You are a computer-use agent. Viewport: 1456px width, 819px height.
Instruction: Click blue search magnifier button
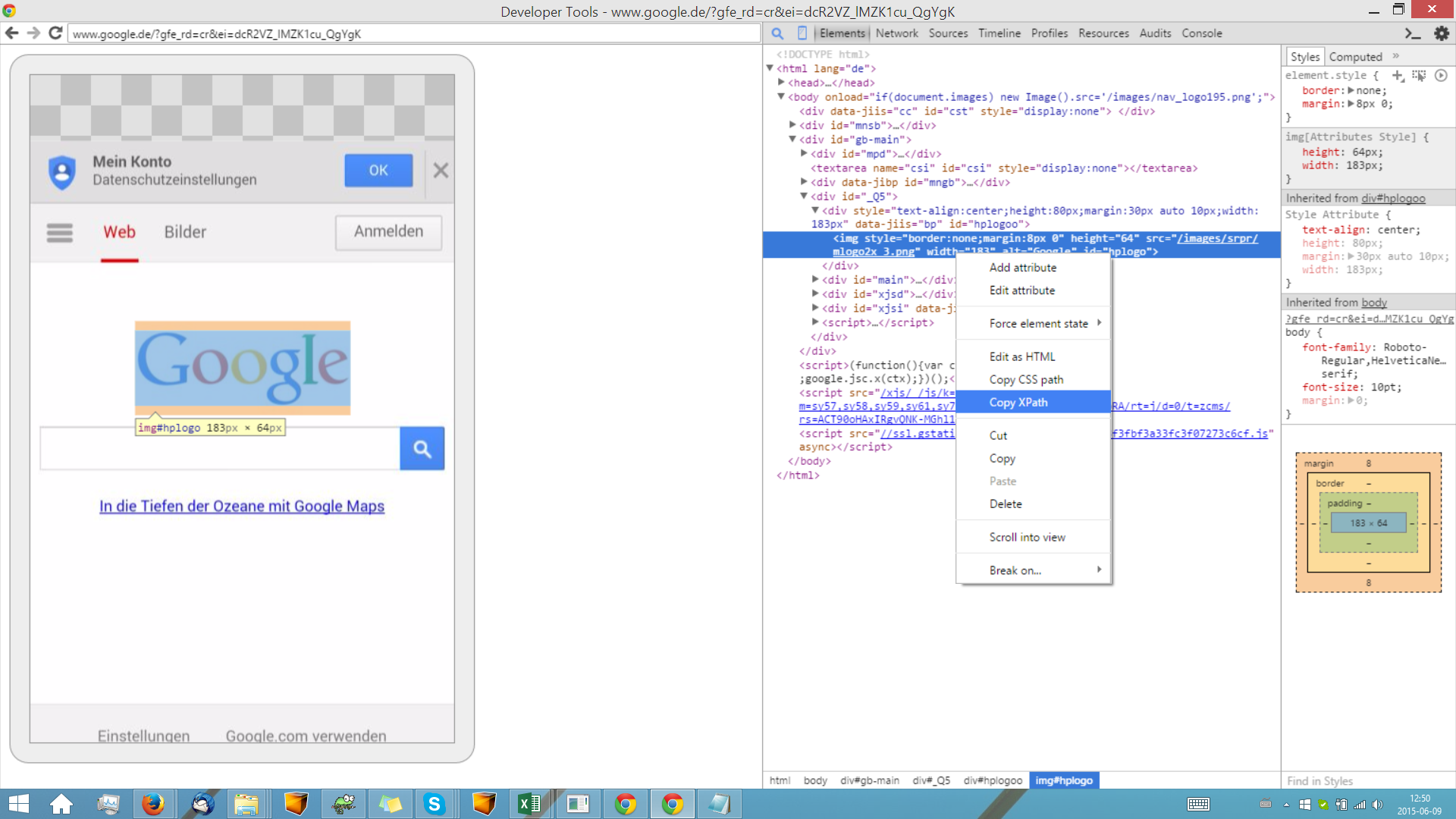[x=422, y=449]
